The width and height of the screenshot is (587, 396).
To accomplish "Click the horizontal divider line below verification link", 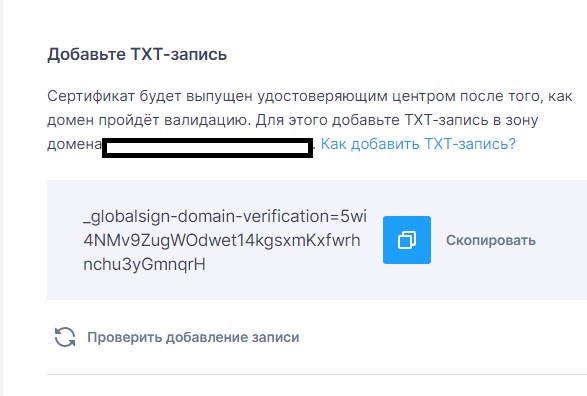I will [317, 374].
